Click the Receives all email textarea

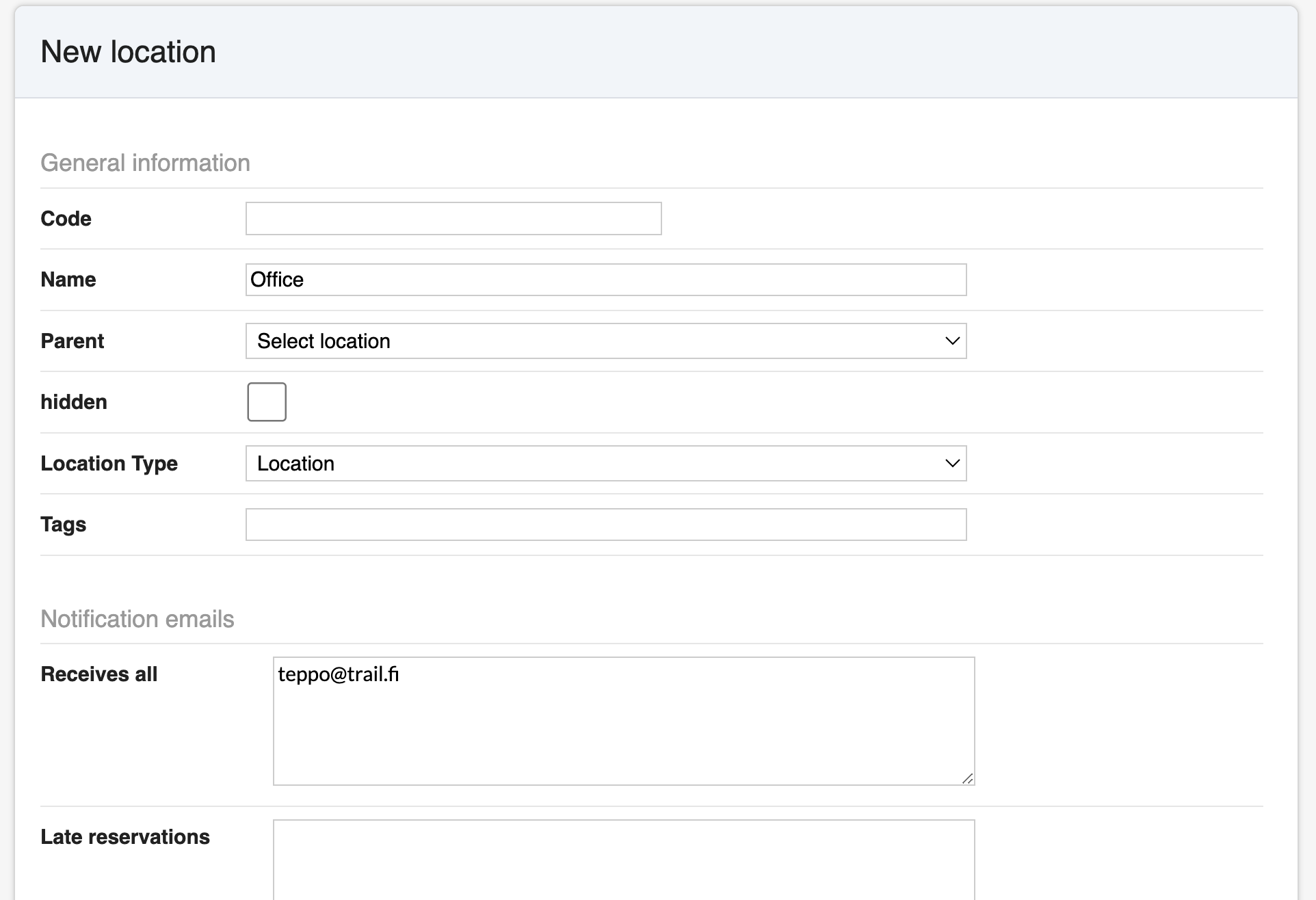(x=623, y=721)
